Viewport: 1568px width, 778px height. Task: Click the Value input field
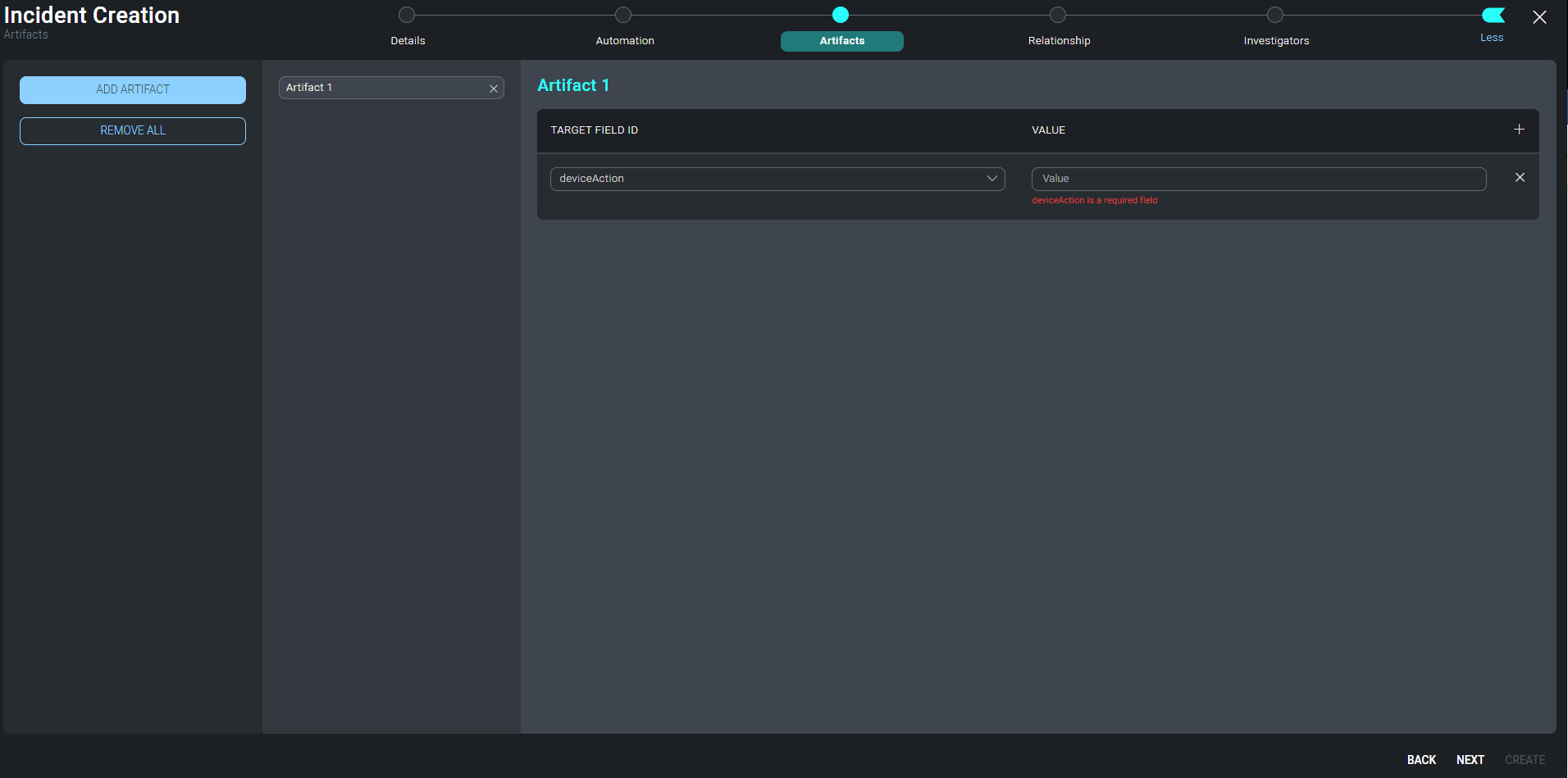[x=1257, y=178]
